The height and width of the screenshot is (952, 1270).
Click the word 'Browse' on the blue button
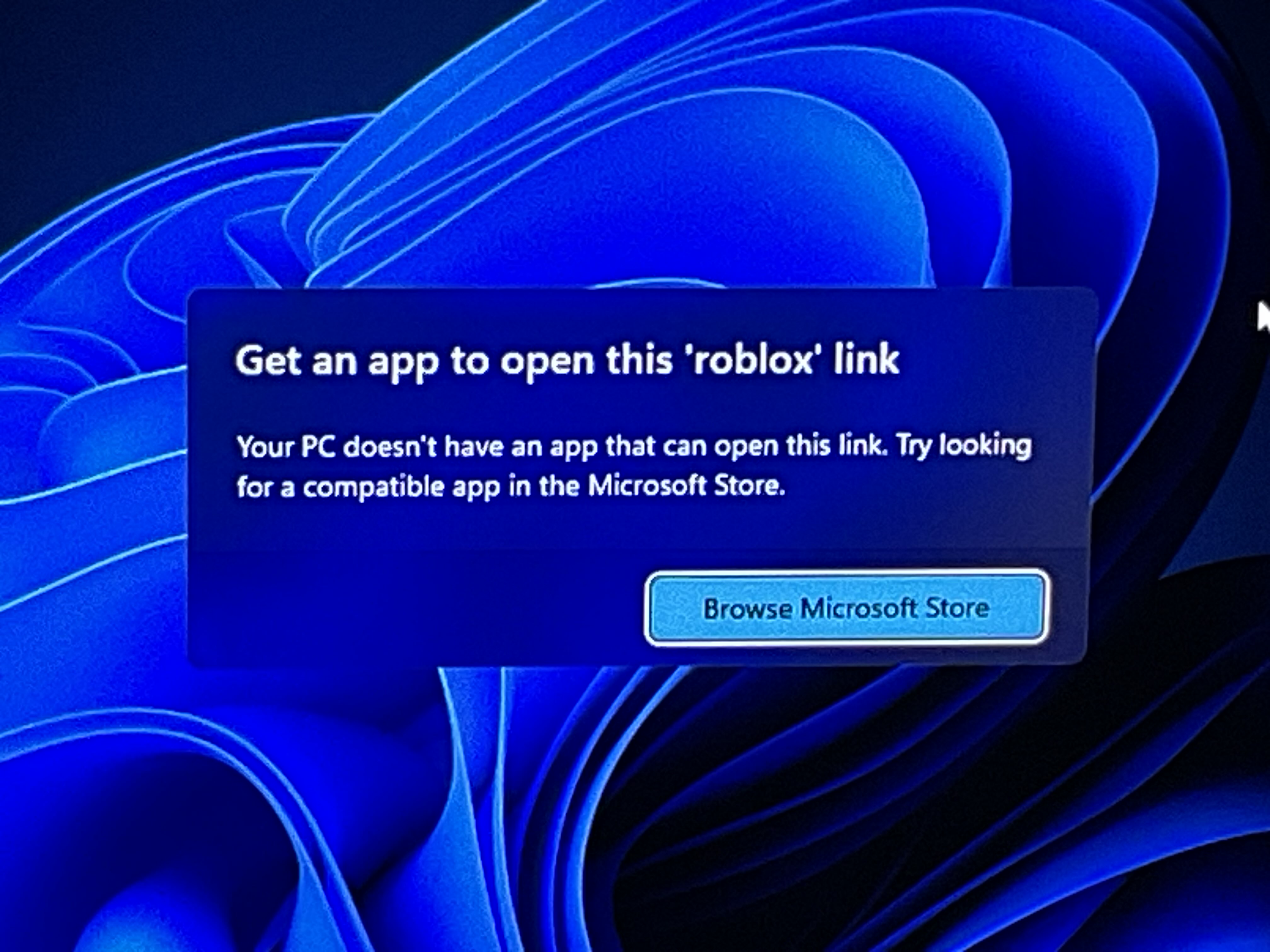[747, 608]
